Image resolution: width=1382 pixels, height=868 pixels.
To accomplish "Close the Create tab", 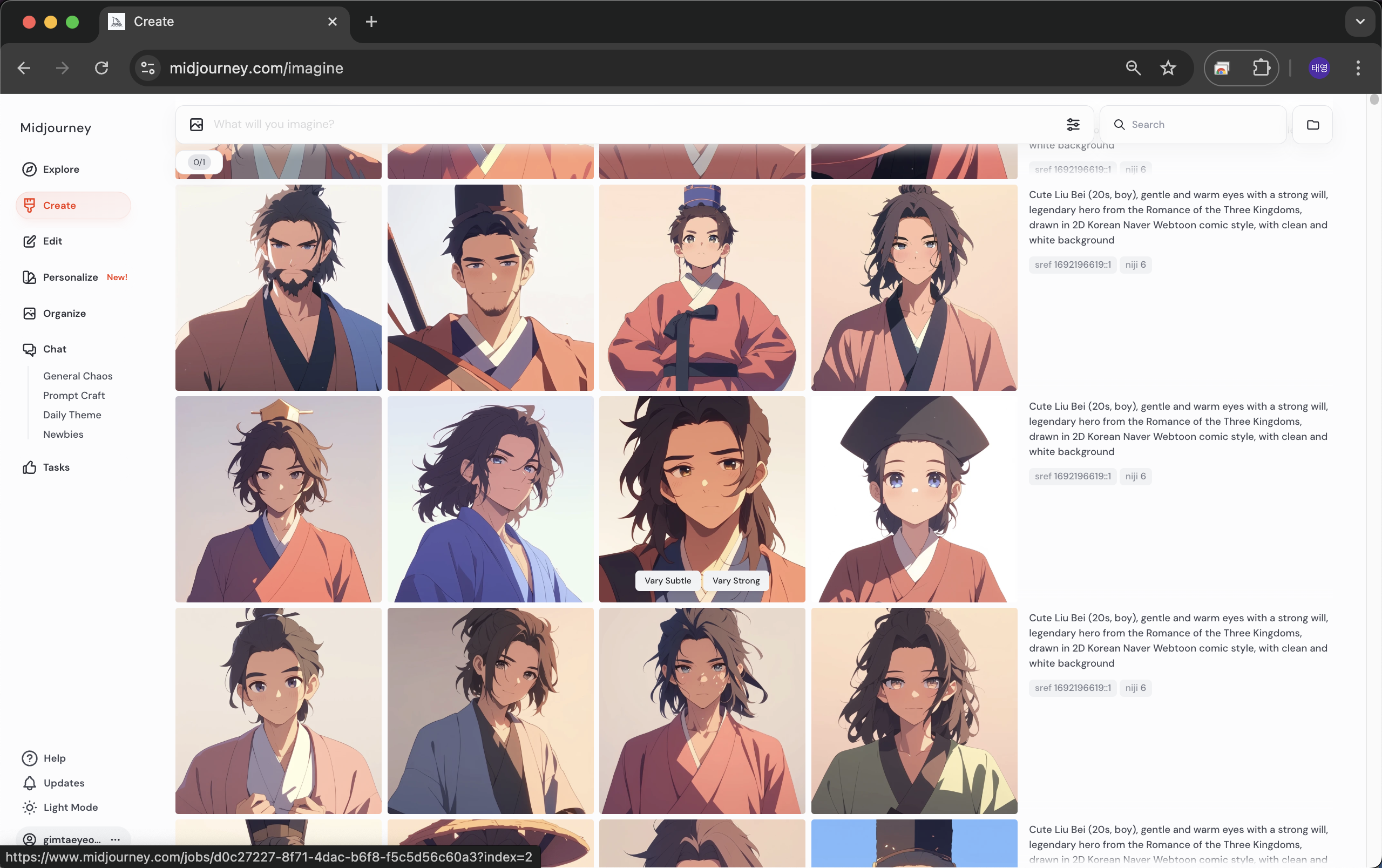I will 333,22.
